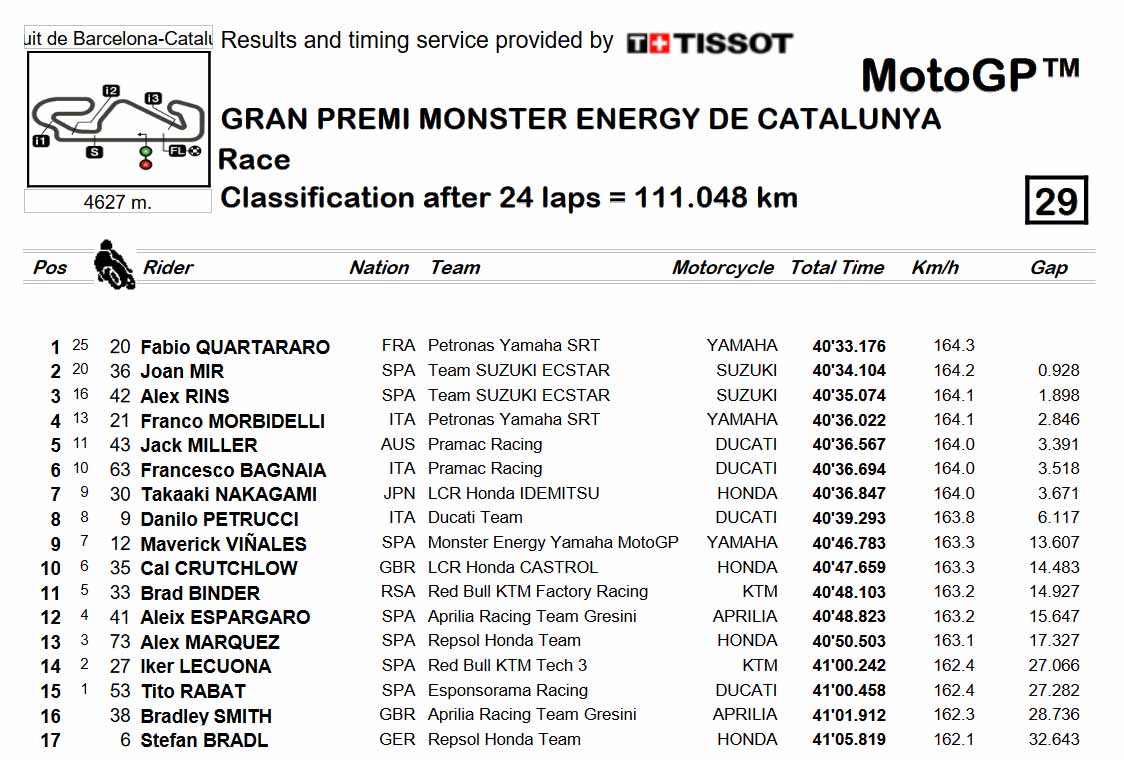
Task: Click the 4627 m. track length label
Action: click(118, 202)
